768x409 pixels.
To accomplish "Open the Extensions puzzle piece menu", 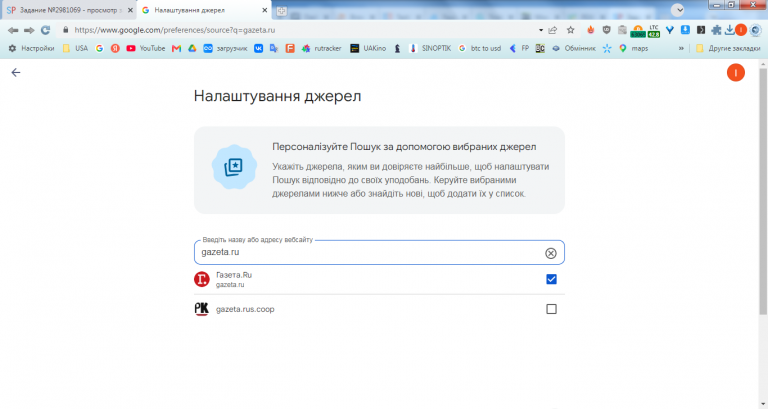I will click(x=716, y=30).
